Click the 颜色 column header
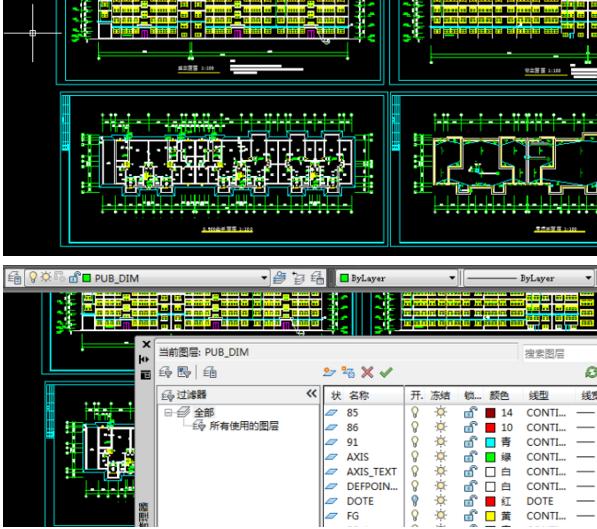 click(x=499, y=395)
